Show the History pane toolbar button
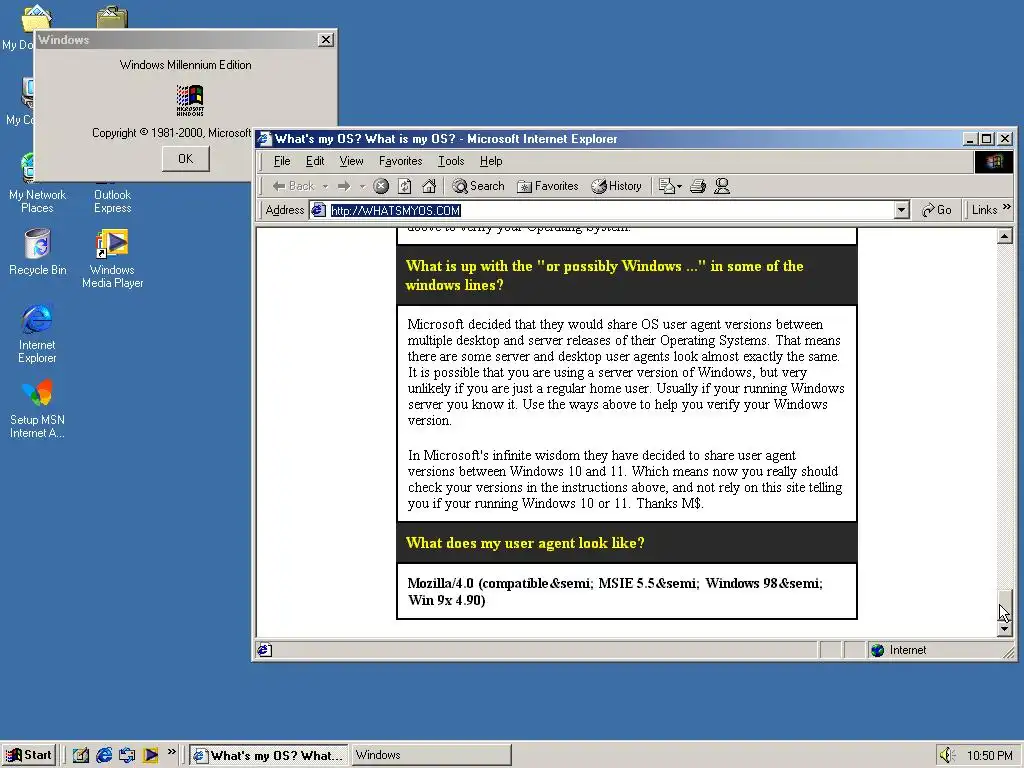Viewport: 1024px width, 768px height. [x=616, y=186]
